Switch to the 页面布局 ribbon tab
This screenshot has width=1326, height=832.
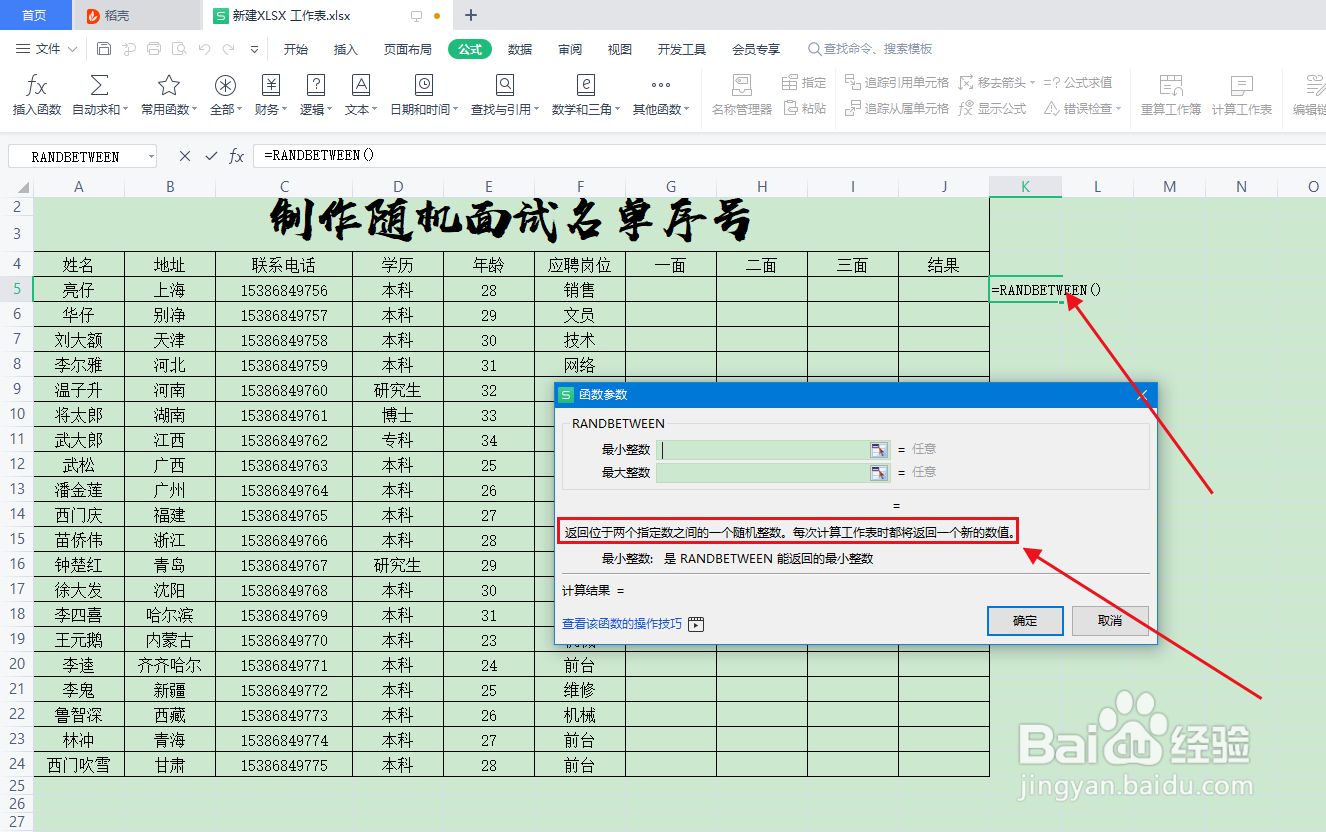408,49
